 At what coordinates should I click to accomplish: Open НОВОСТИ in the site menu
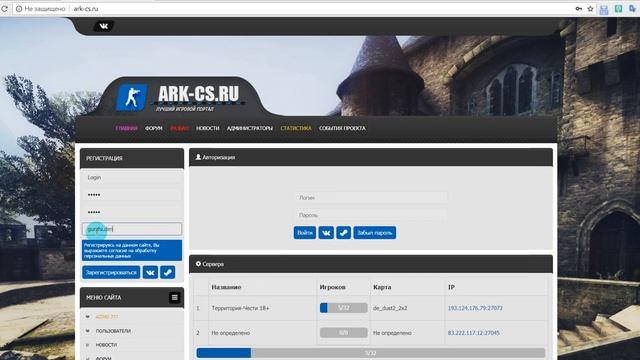point(106,345)
